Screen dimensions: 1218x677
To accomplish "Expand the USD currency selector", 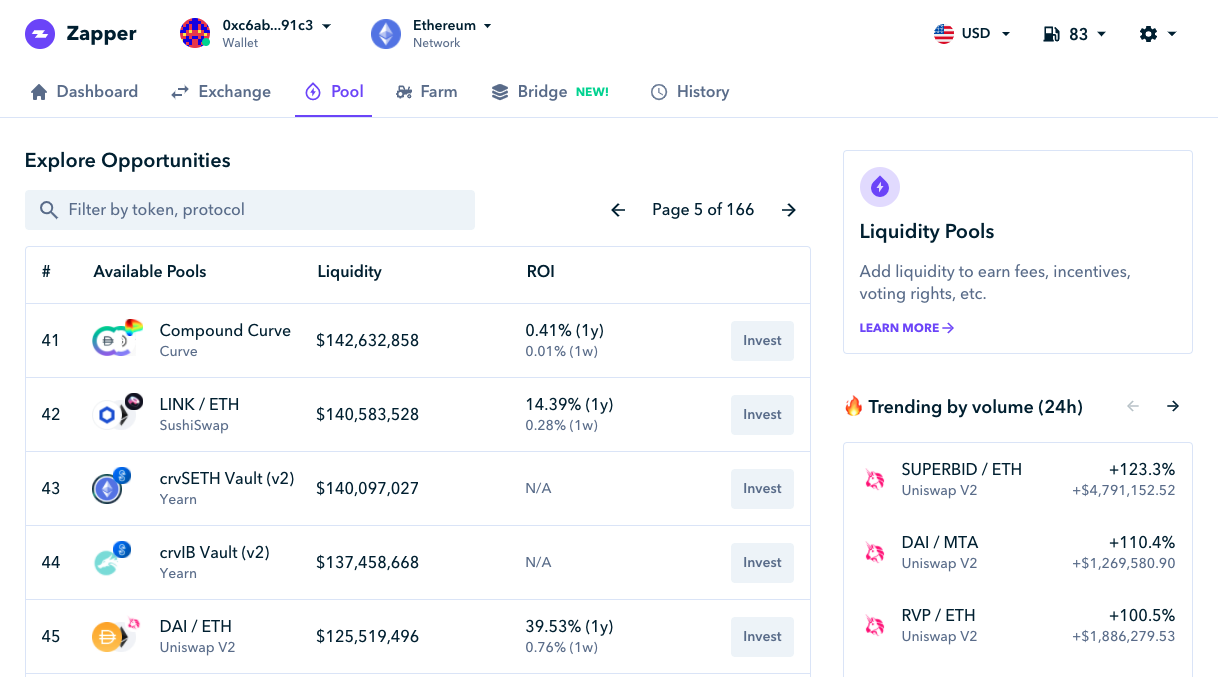I will pos(973,34).
